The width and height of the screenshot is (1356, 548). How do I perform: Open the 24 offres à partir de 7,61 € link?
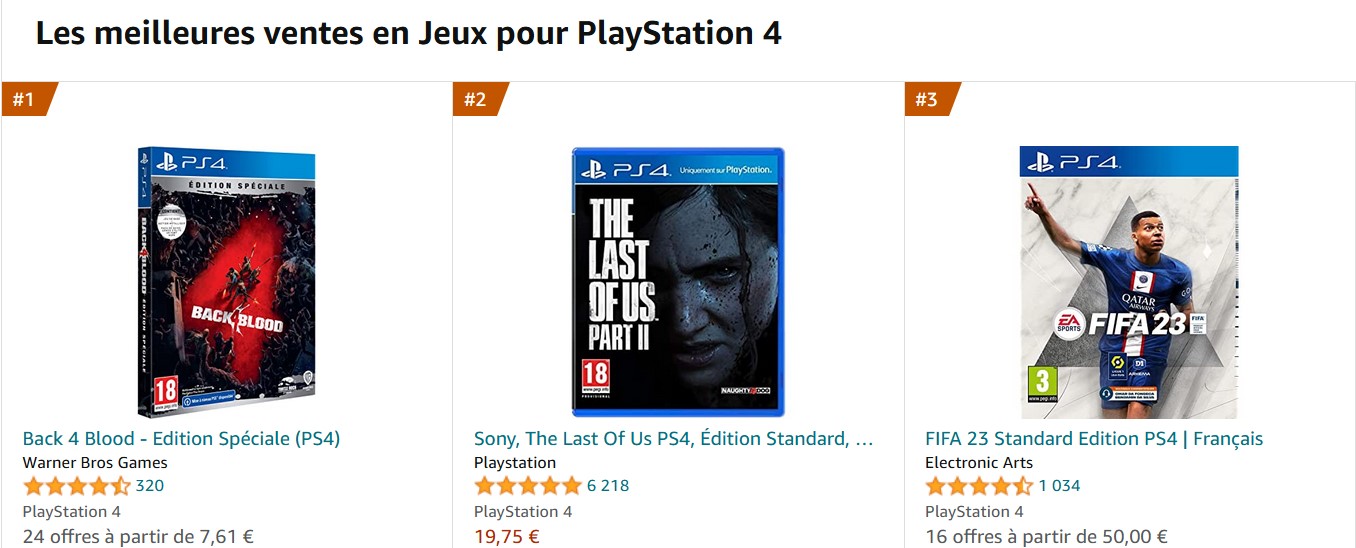[138, 537]
